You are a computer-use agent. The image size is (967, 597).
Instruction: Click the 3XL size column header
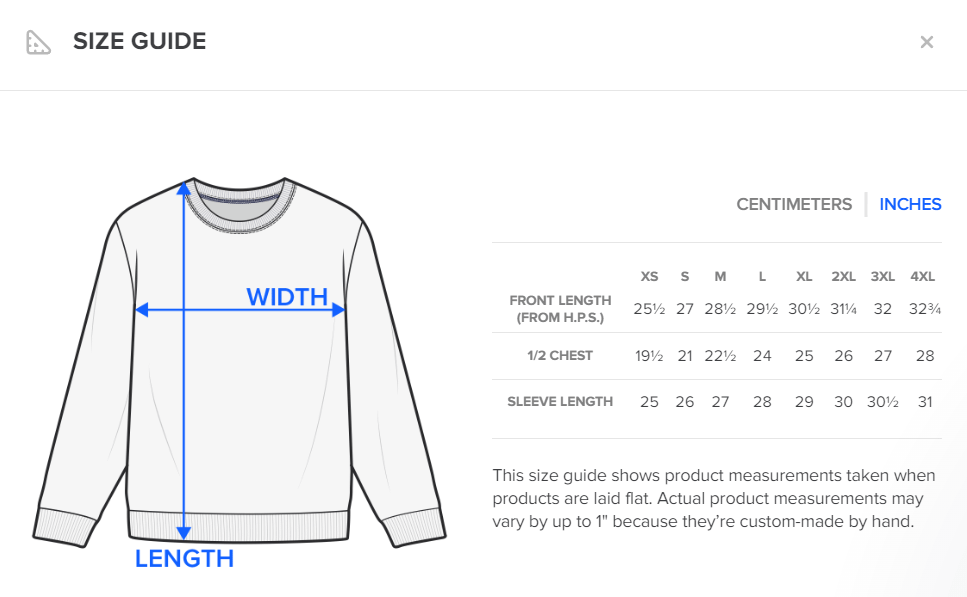(882, 276)
